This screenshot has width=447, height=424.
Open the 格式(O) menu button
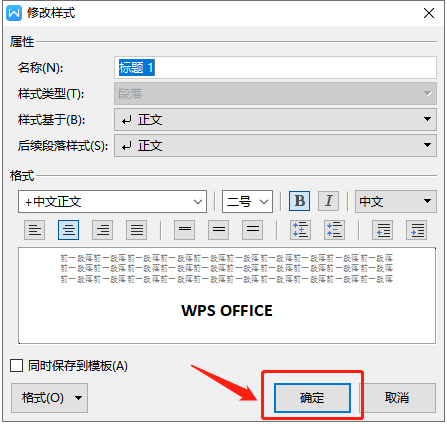49,398
